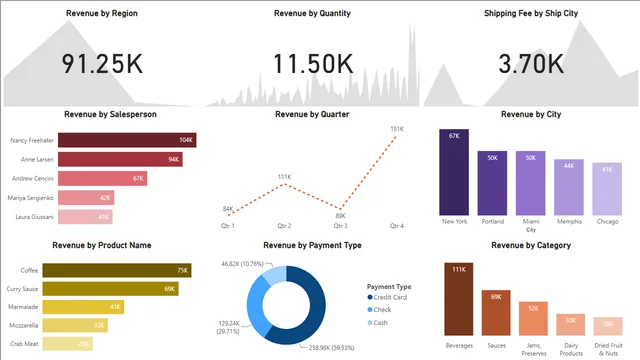The image size is (640, 360).
Task: Click the 258.98K (59.53%) donut label
Action: (x=331, y=348)
